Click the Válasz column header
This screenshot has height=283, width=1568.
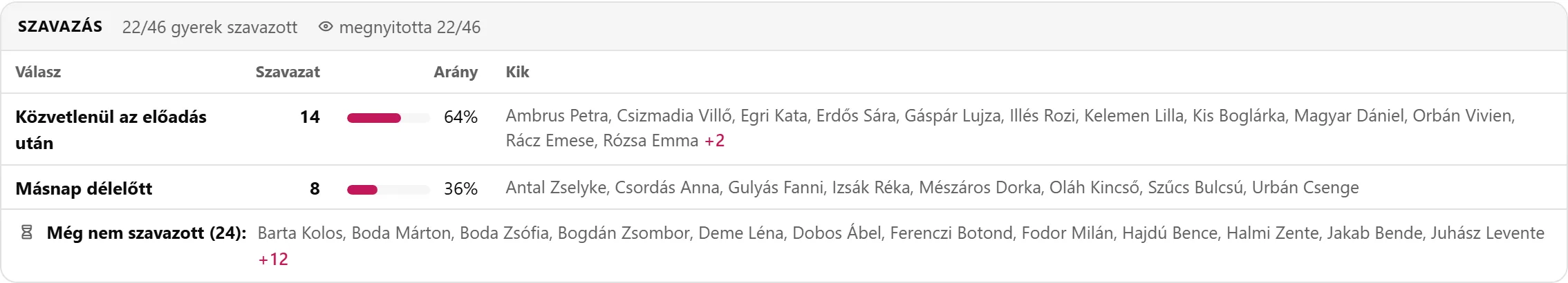point(38,72)
